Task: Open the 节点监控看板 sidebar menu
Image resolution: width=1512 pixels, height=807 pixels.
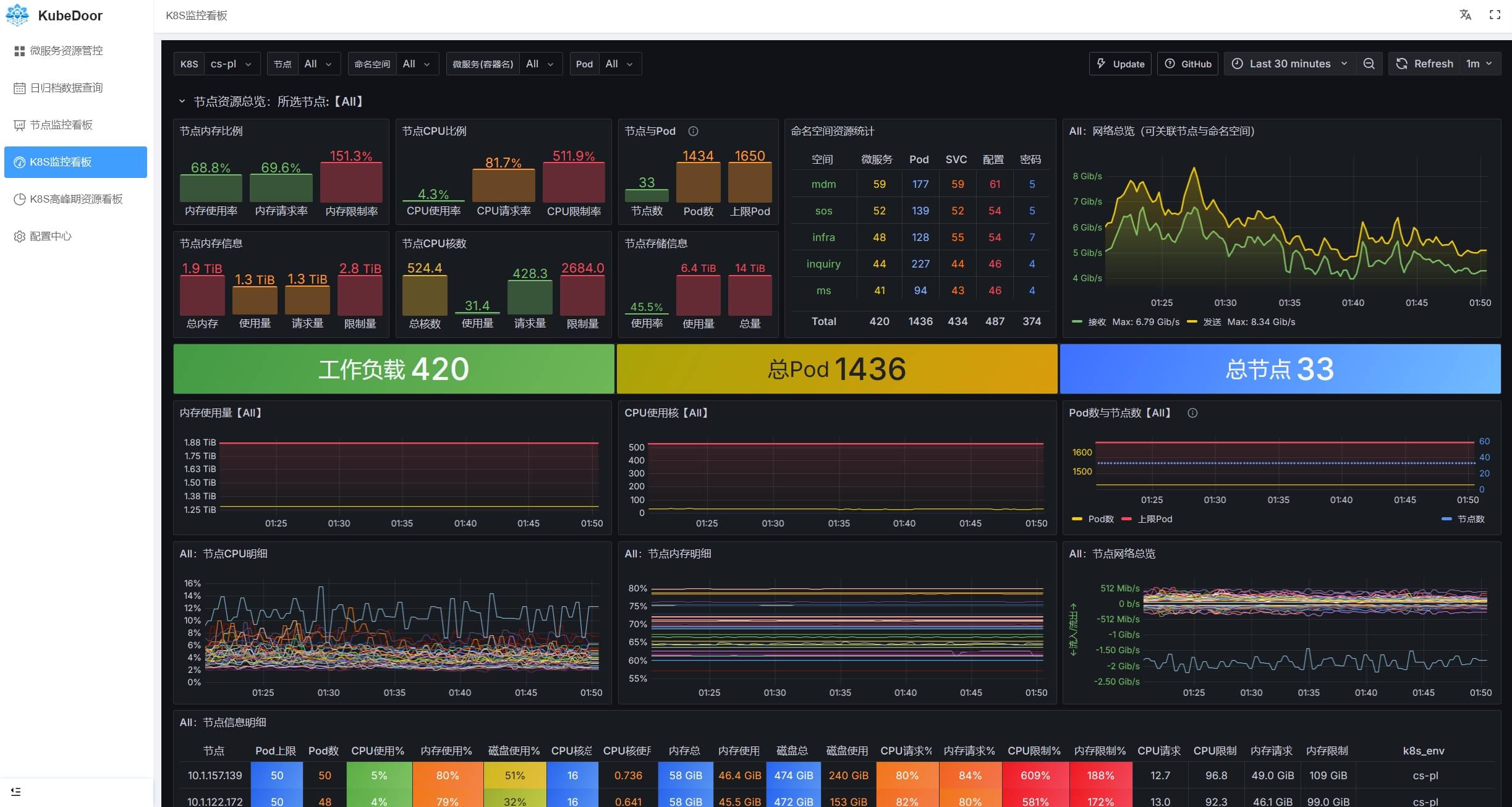Action: point(75,125)
